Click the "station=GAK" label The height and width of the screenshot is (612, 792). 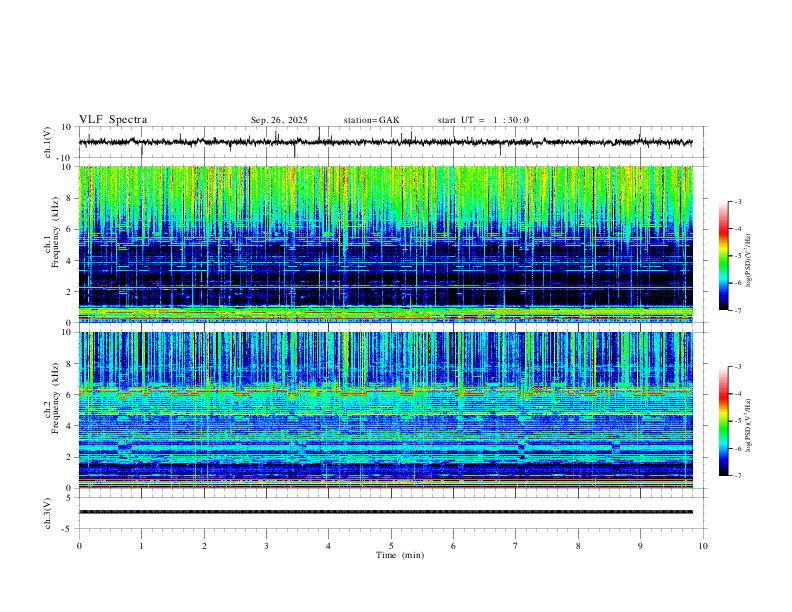click(x=371, y=120)
